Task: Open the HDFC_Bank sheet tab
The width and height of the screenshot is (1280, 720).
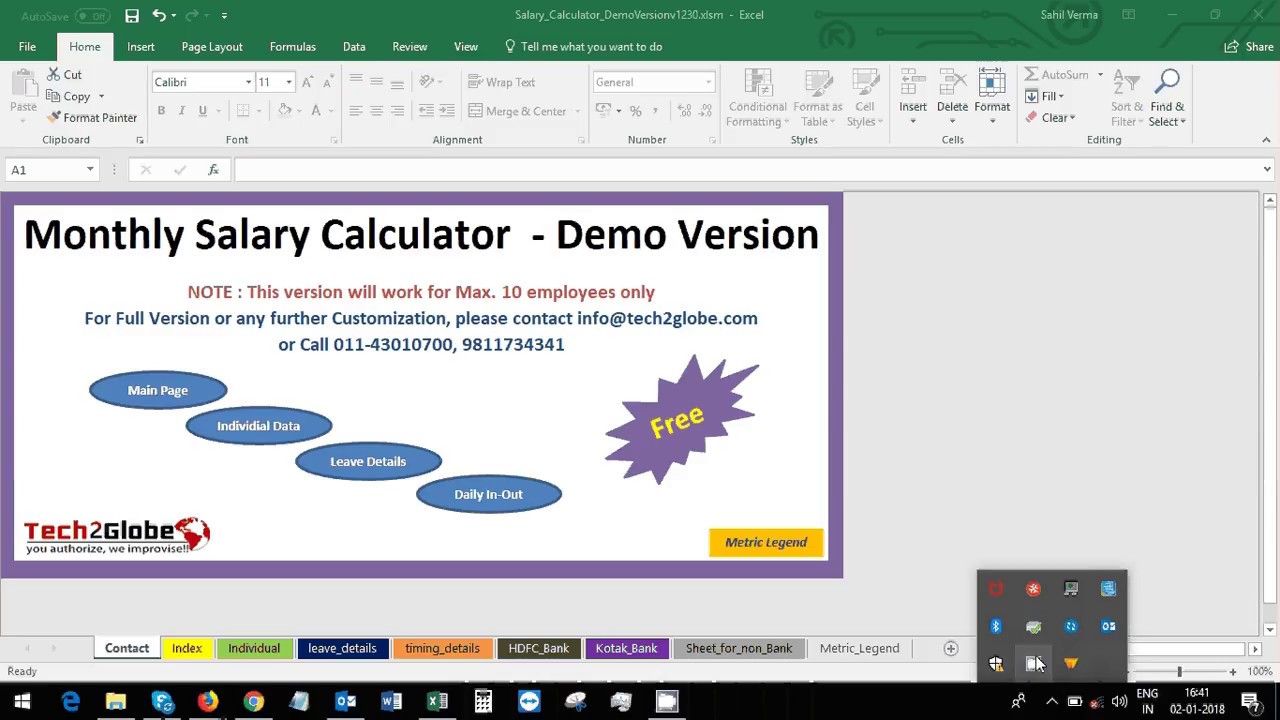Action: click(539, 649)
